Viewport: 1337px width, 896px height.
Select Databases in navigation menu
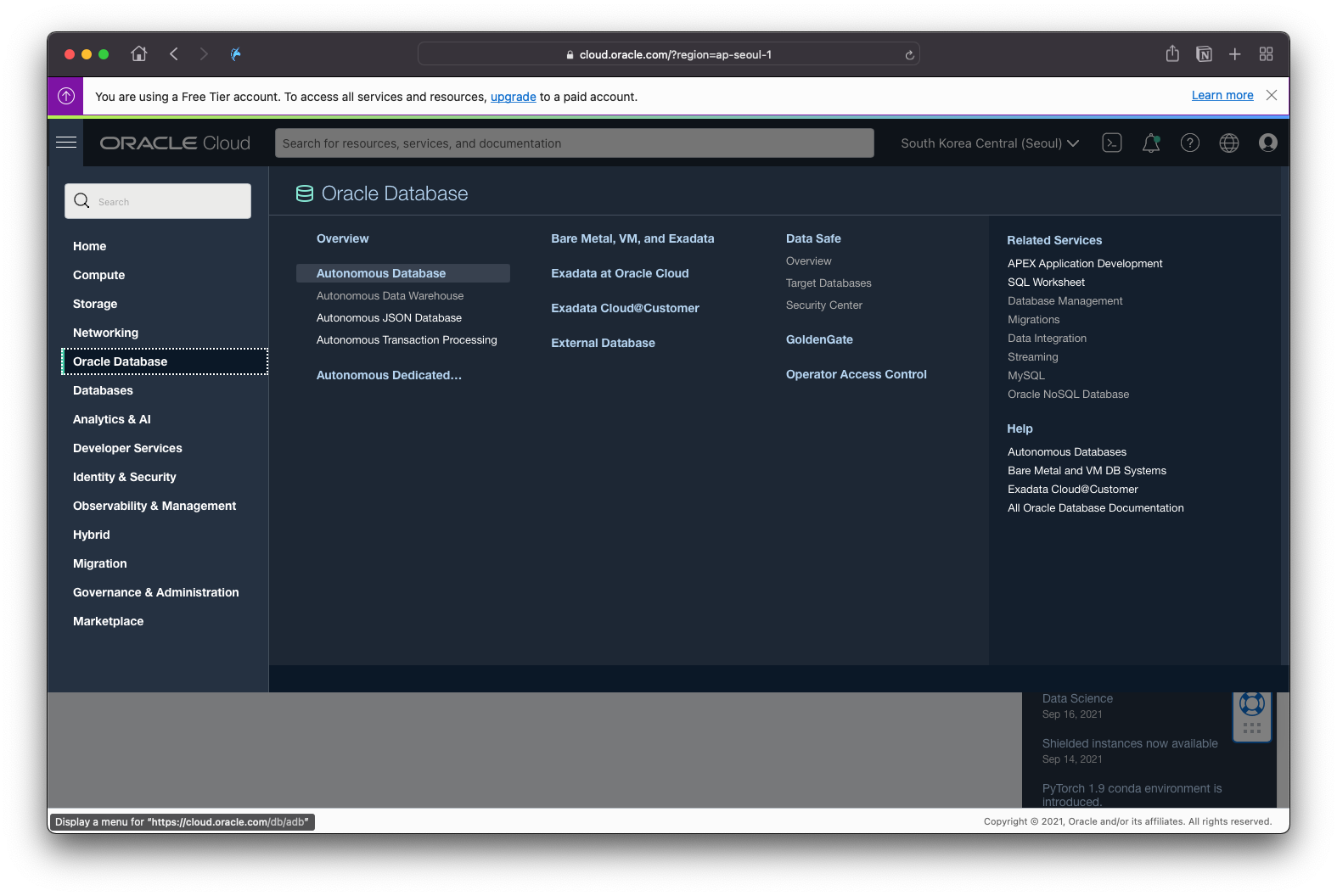(x=104, y=390)
